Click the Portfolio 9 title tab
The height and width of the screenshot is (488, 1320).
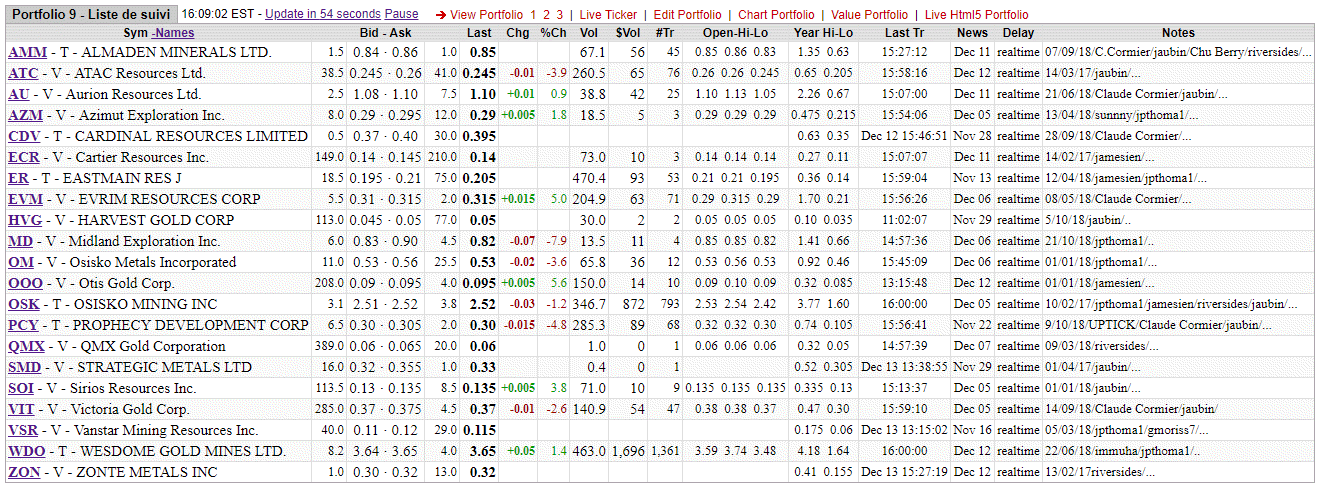click(89, 15)
